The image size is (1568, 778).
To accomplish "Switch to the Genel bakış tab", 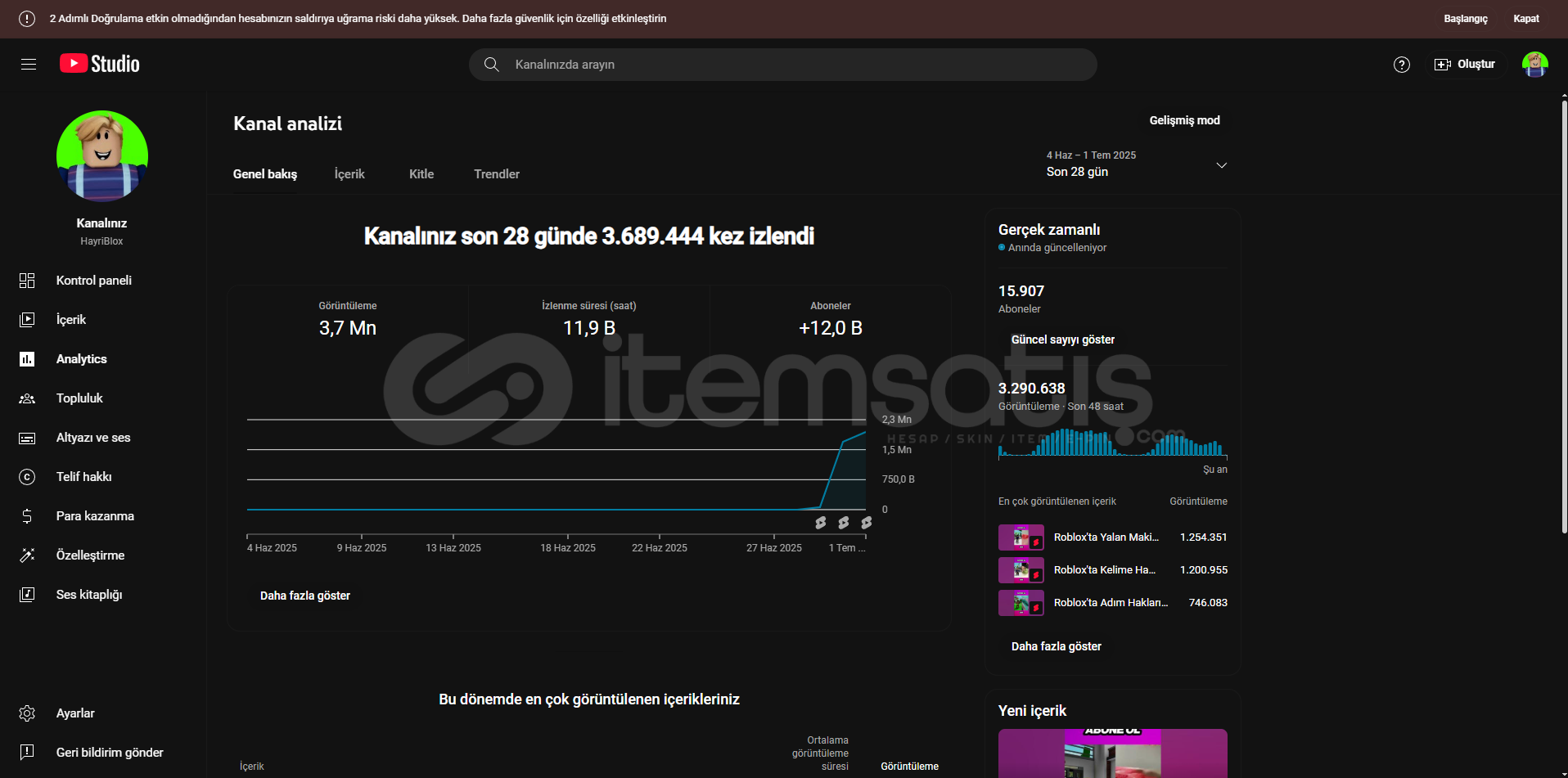I will tap(265, 174).
